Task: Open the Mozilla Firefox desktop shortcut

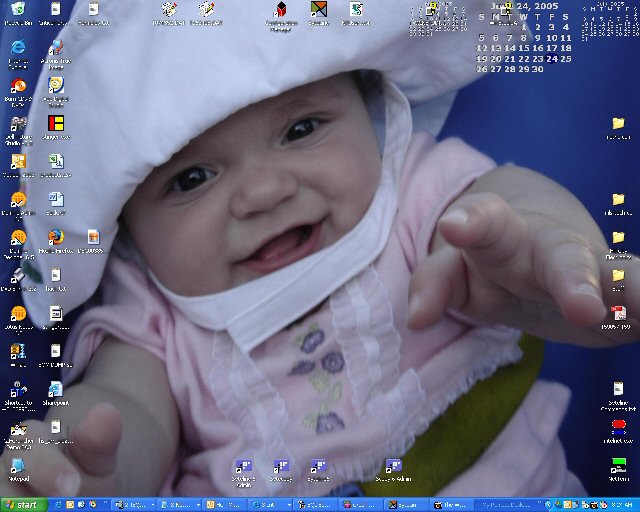Action: coord(56,237)
